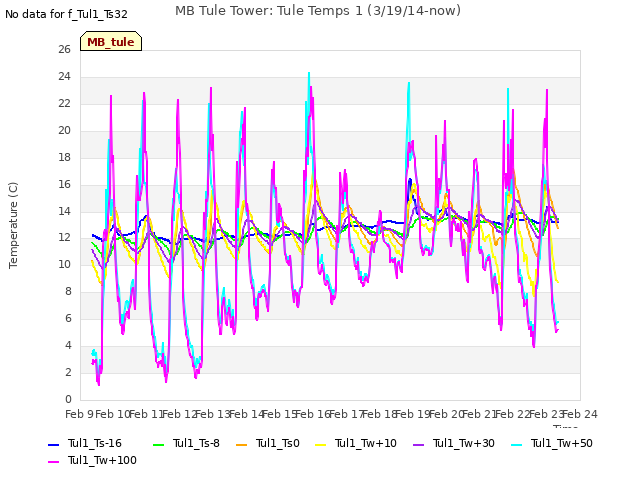The height and width of the screenshot is (480, 640).
Task: Click the 'No data for f_Tul1_Ts32' notice
Action: coord(66,14)
